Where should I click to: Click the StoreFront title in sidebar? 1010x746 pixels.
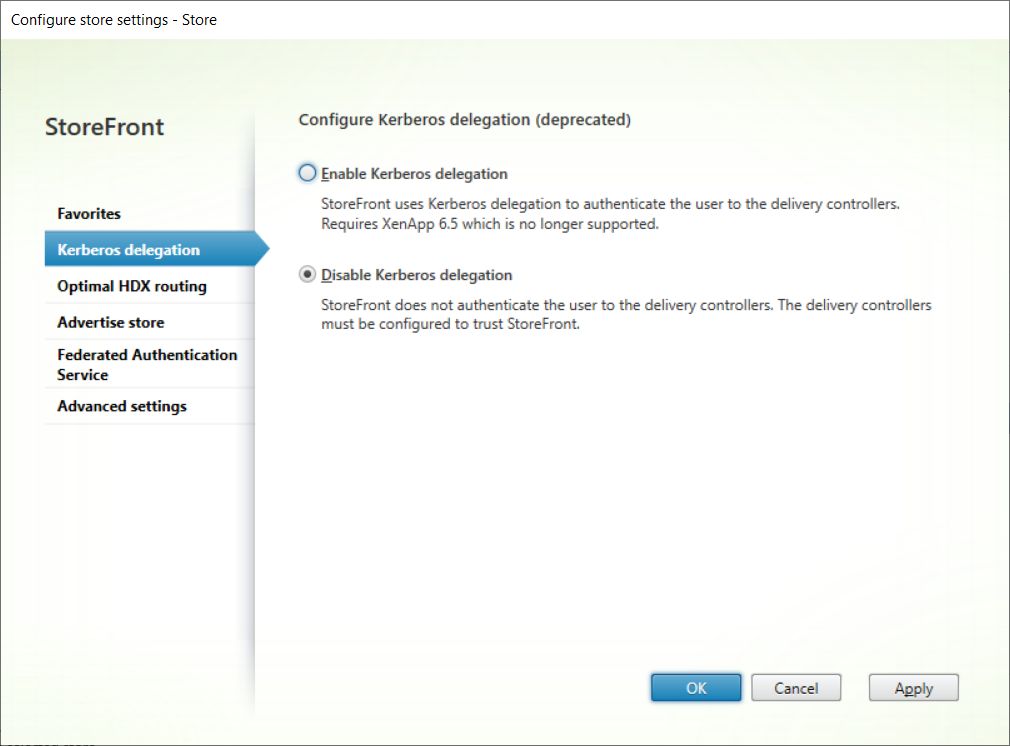coord(104,127)
